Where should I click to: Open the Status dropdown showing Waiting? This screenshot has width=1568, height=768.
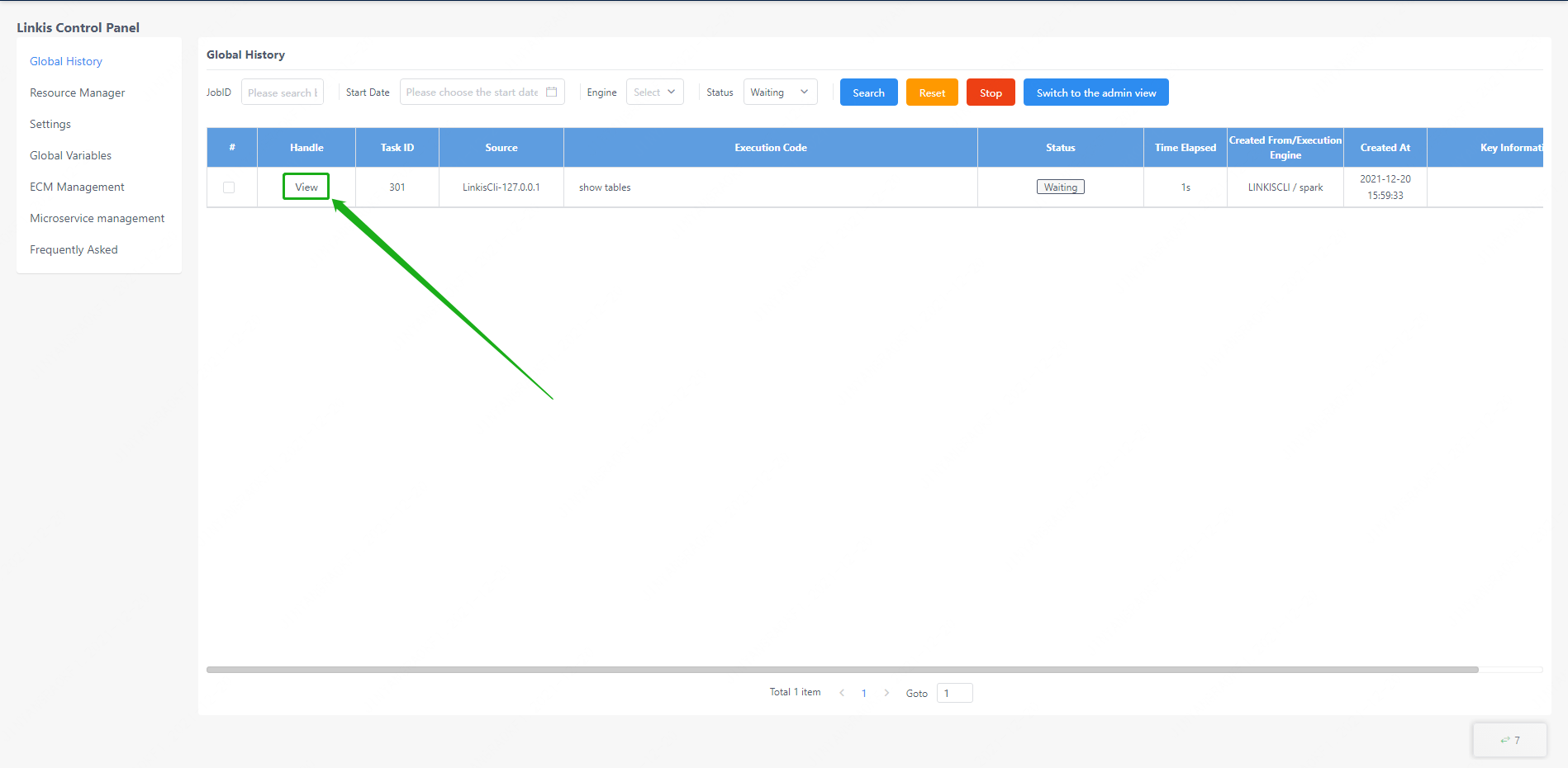click(780, 92)
